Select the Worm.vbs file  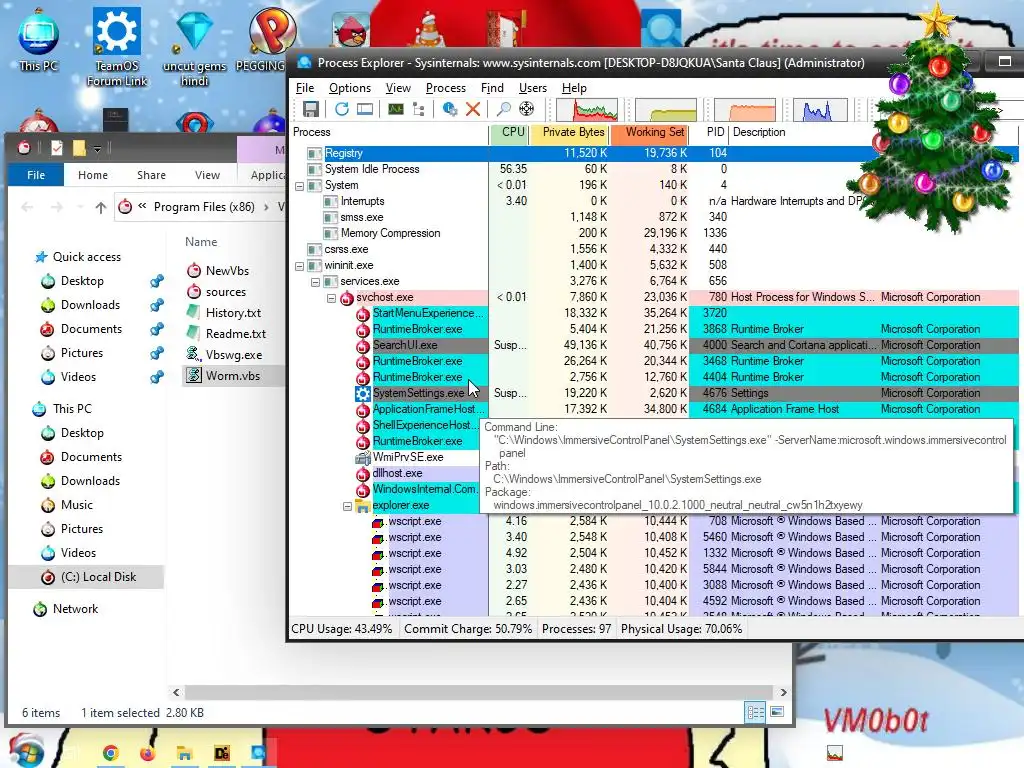pyautogui.click(x=232, y=376)
